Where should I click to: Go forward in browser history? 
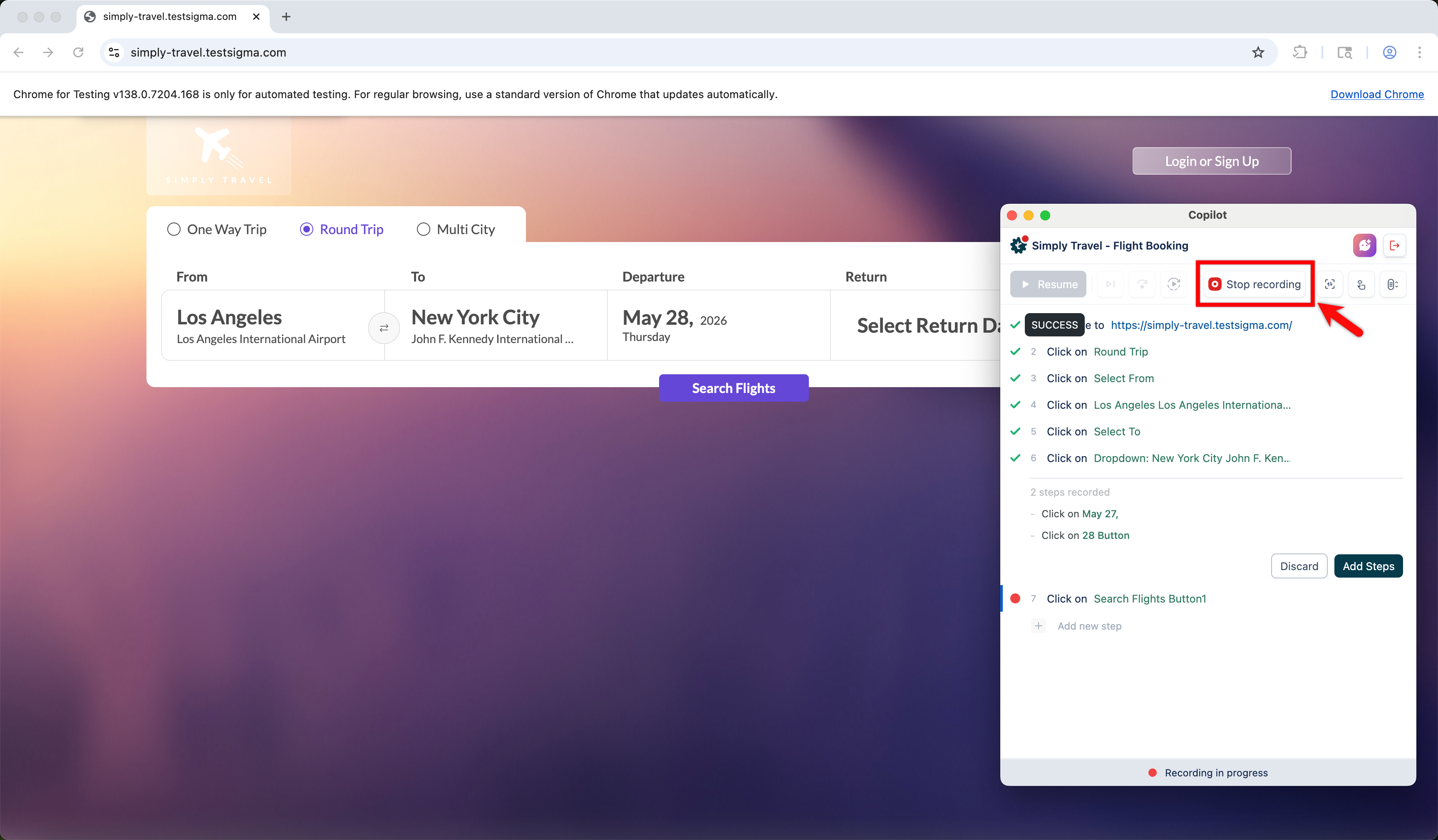[49, 52]
